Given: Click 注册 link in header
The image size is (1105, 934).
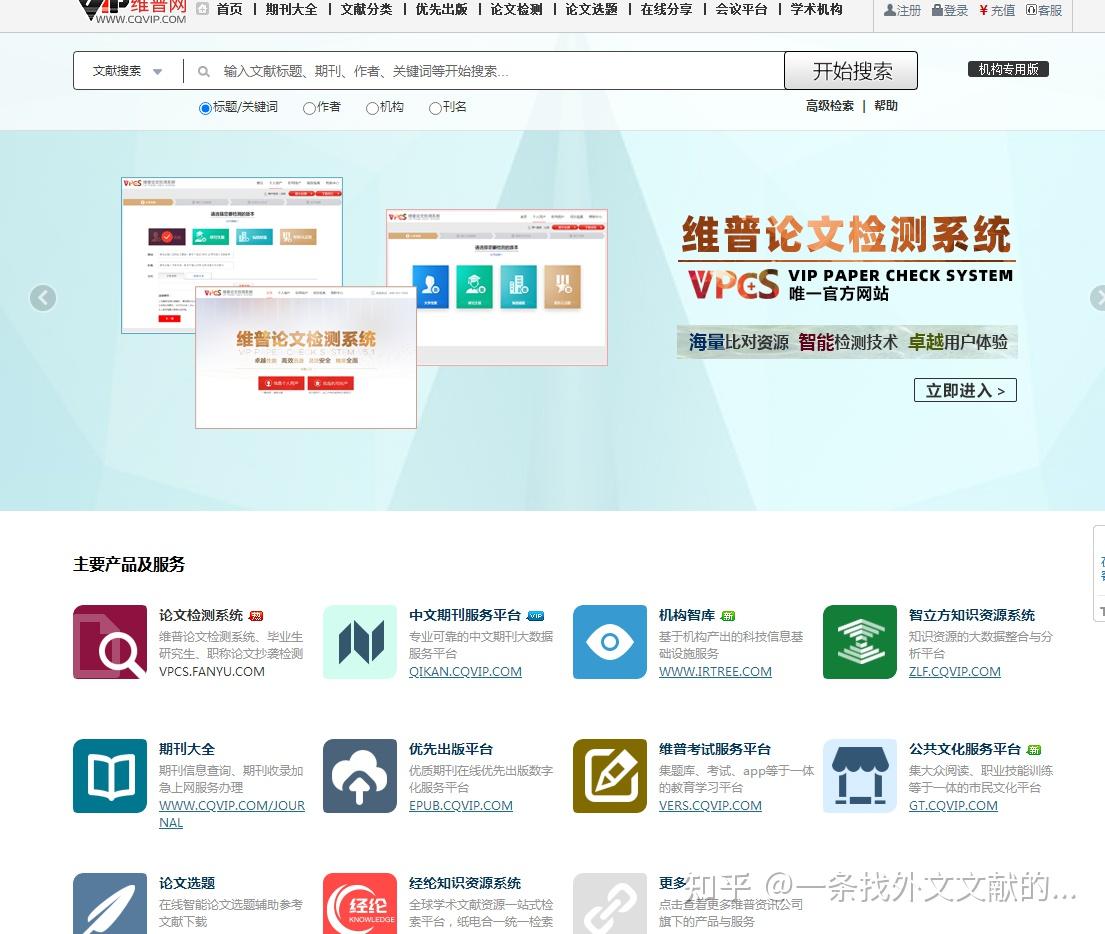Looking at the screenshot, I should click(902, 11).
